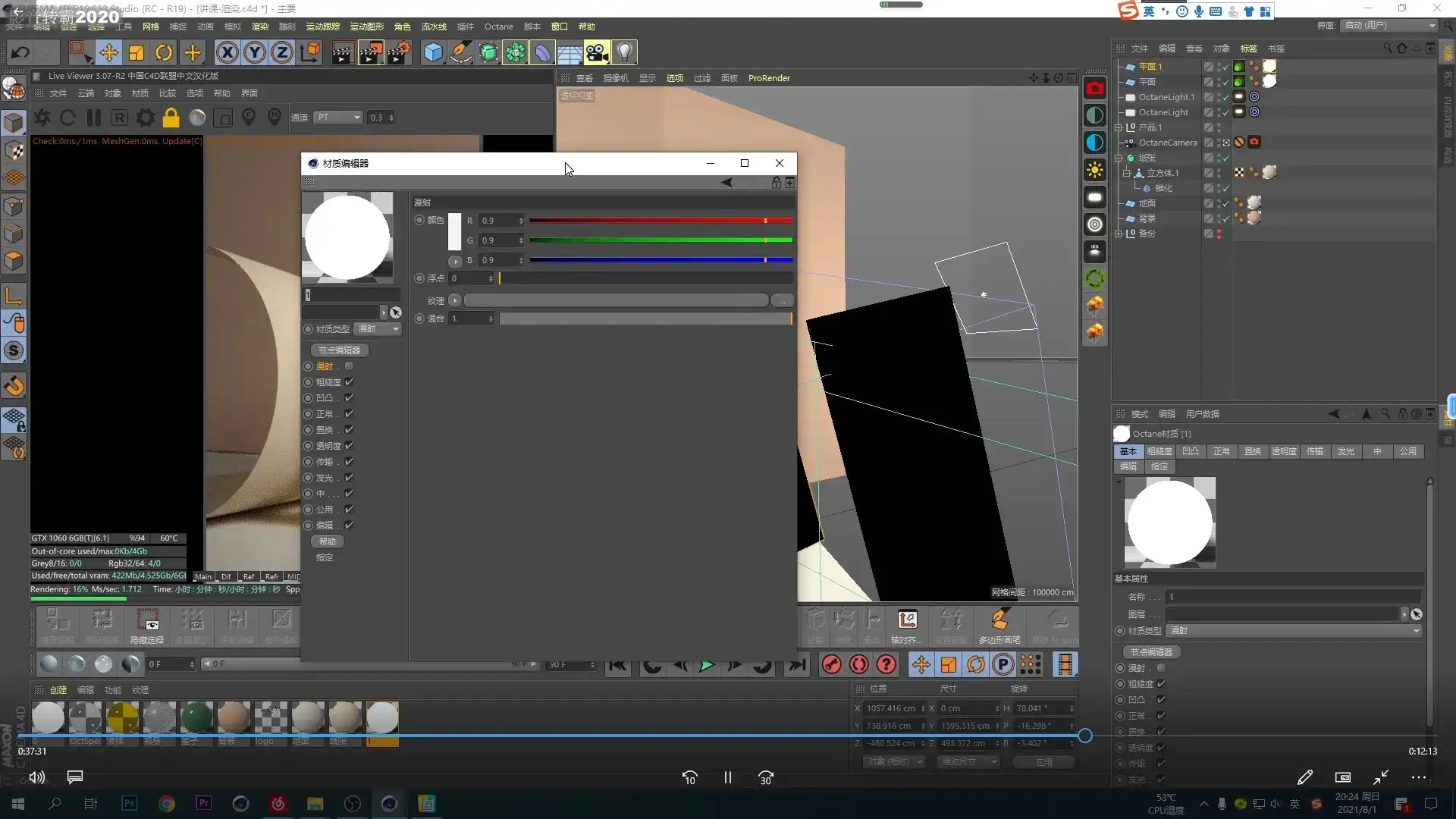Viewport: 1456px width, 819px height.
Task: Click the red R color slider
Action: click(660, 221)
